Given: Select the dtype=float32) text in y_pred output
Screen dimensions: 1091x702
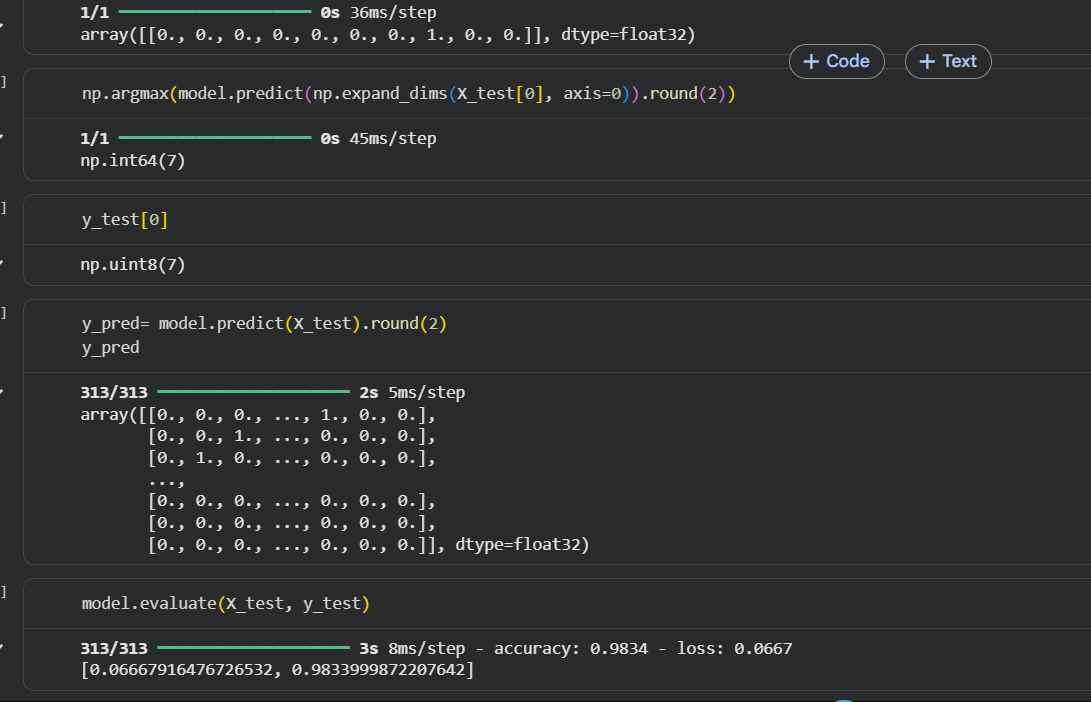Looking at the screenshot, I should pyautogui.click(x=522, y=544).
